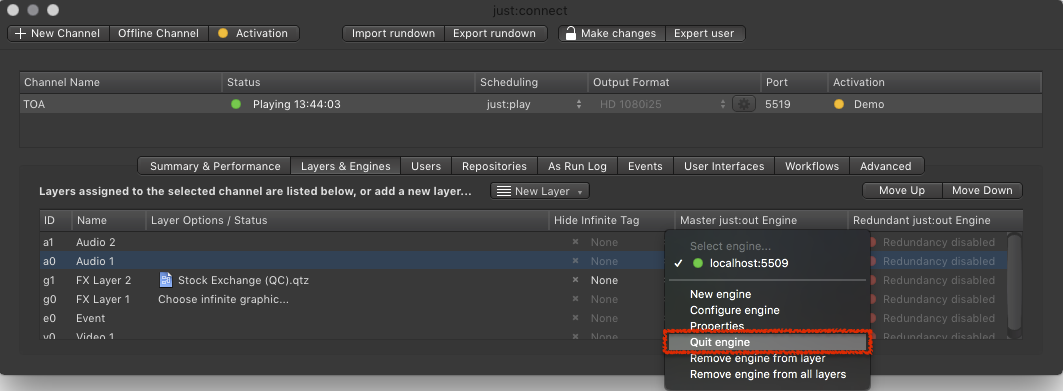Click the x icon in Event row Hide Infinite Tag
The width and height of the screenshot is (1063, 391).
(x=576, y=318)
